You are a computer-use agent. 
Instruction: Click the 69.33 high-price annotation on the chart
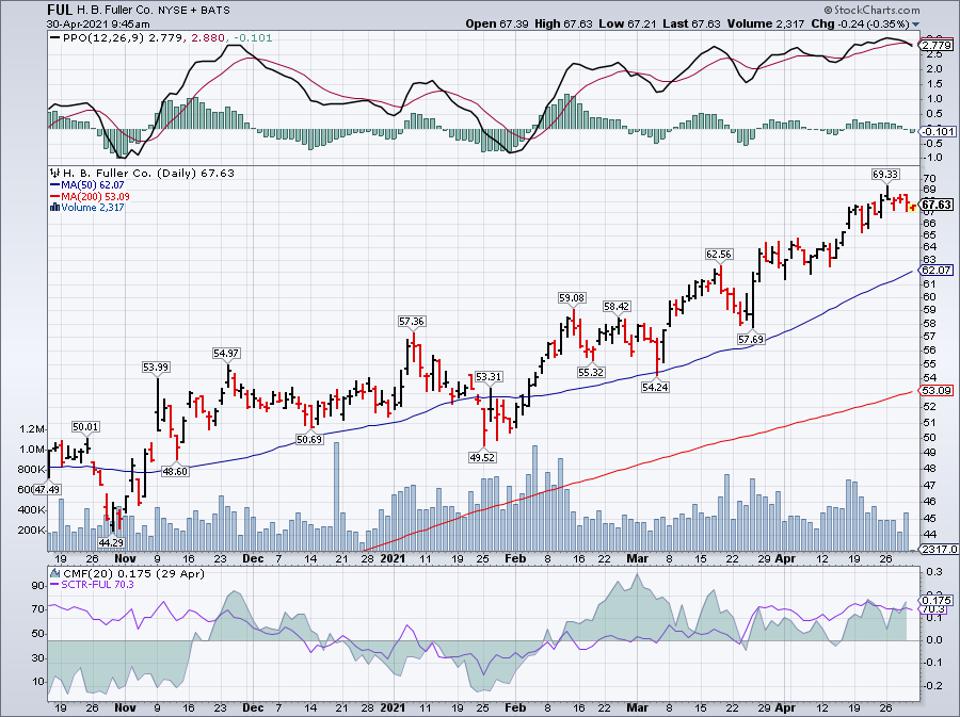point(884,173)
